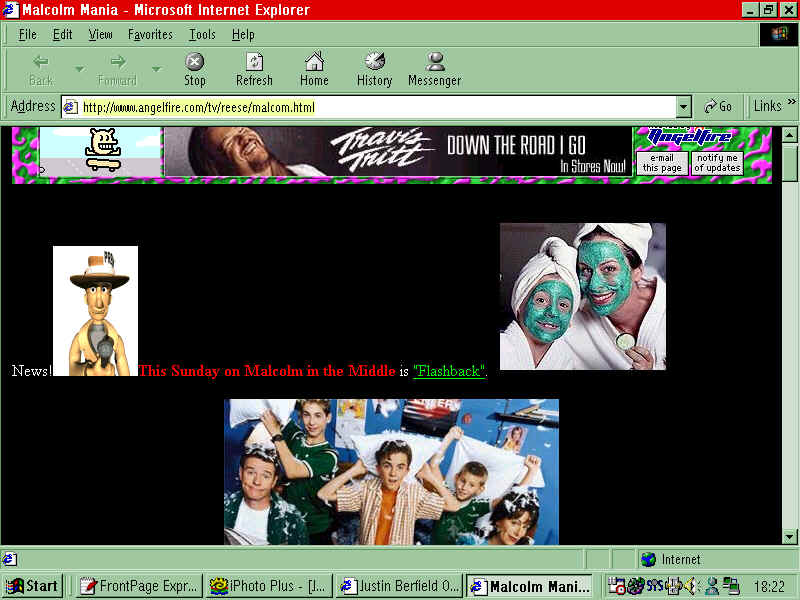Click the Internet Explorer logo in title bar
Screen dimensions: 800x600
coord(10,10)
